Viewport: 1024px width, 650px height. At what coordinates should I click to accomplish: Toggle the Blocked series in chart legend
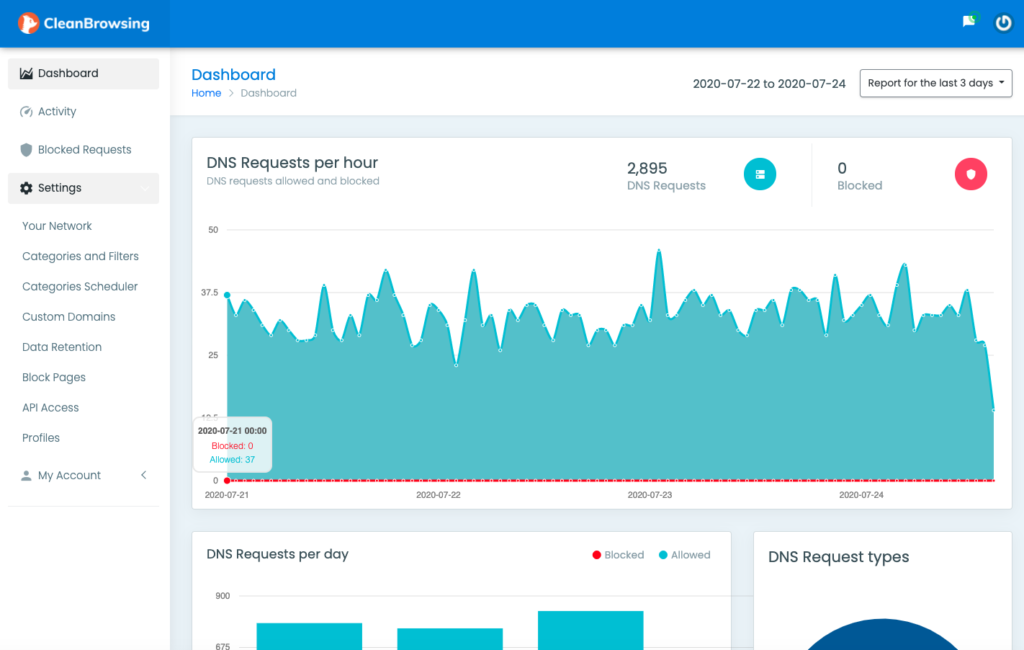617,555
